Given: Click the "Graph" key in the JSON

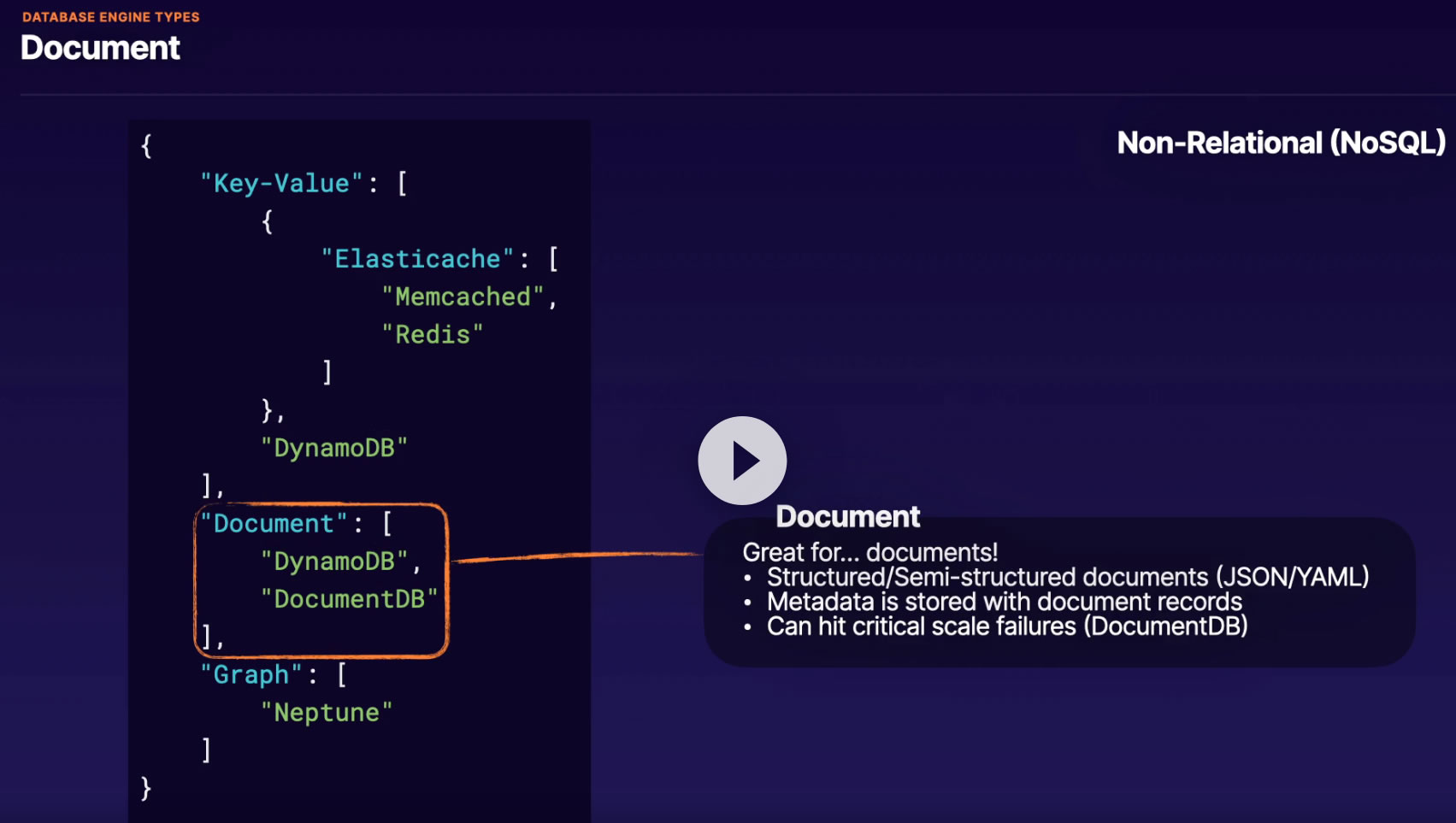Looking at the screenshot, I should 251,674.
